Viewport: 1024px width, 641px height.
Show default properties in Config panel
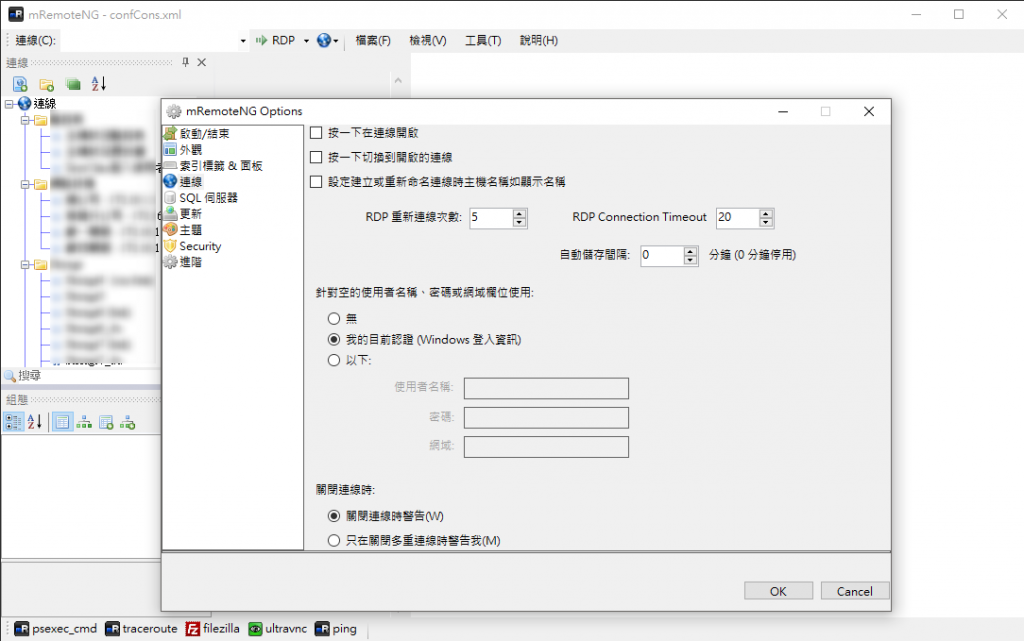coord(106,422)
